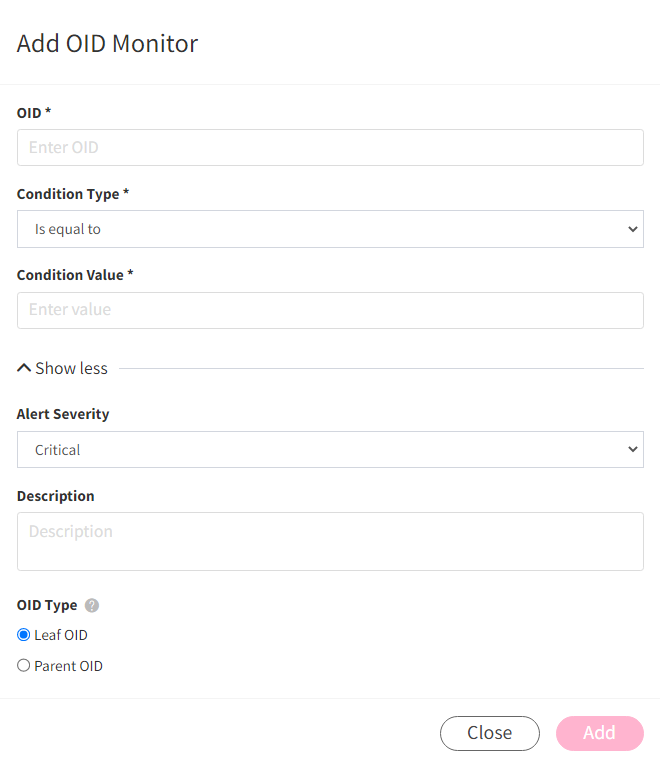Open the 'Is equal to' condition dropdown
660x767 pixels.
coord(330,229)
